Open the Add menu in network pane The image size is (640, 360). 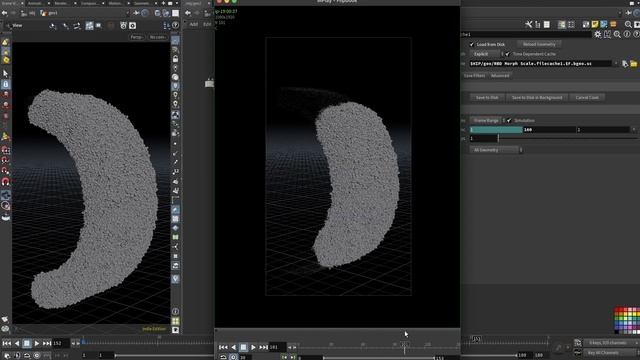coord(193,24)
